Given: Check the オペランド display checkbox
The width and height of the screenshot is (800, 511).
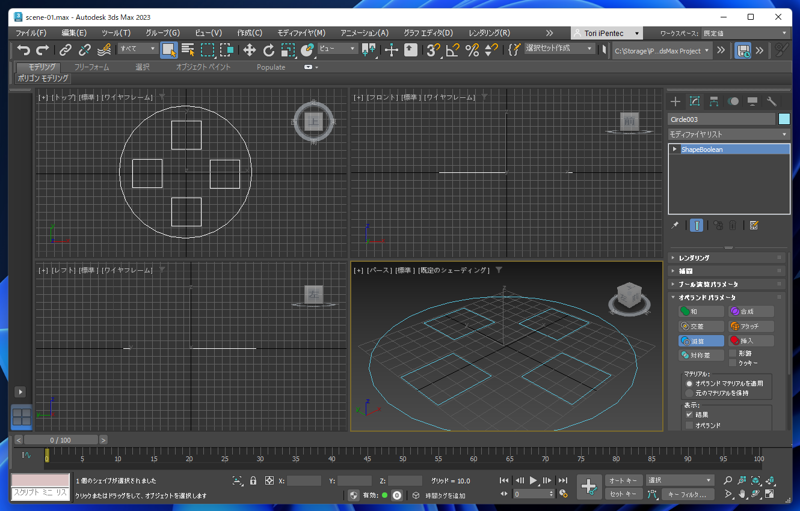Looking at the screenshot, I should point(689,425).
